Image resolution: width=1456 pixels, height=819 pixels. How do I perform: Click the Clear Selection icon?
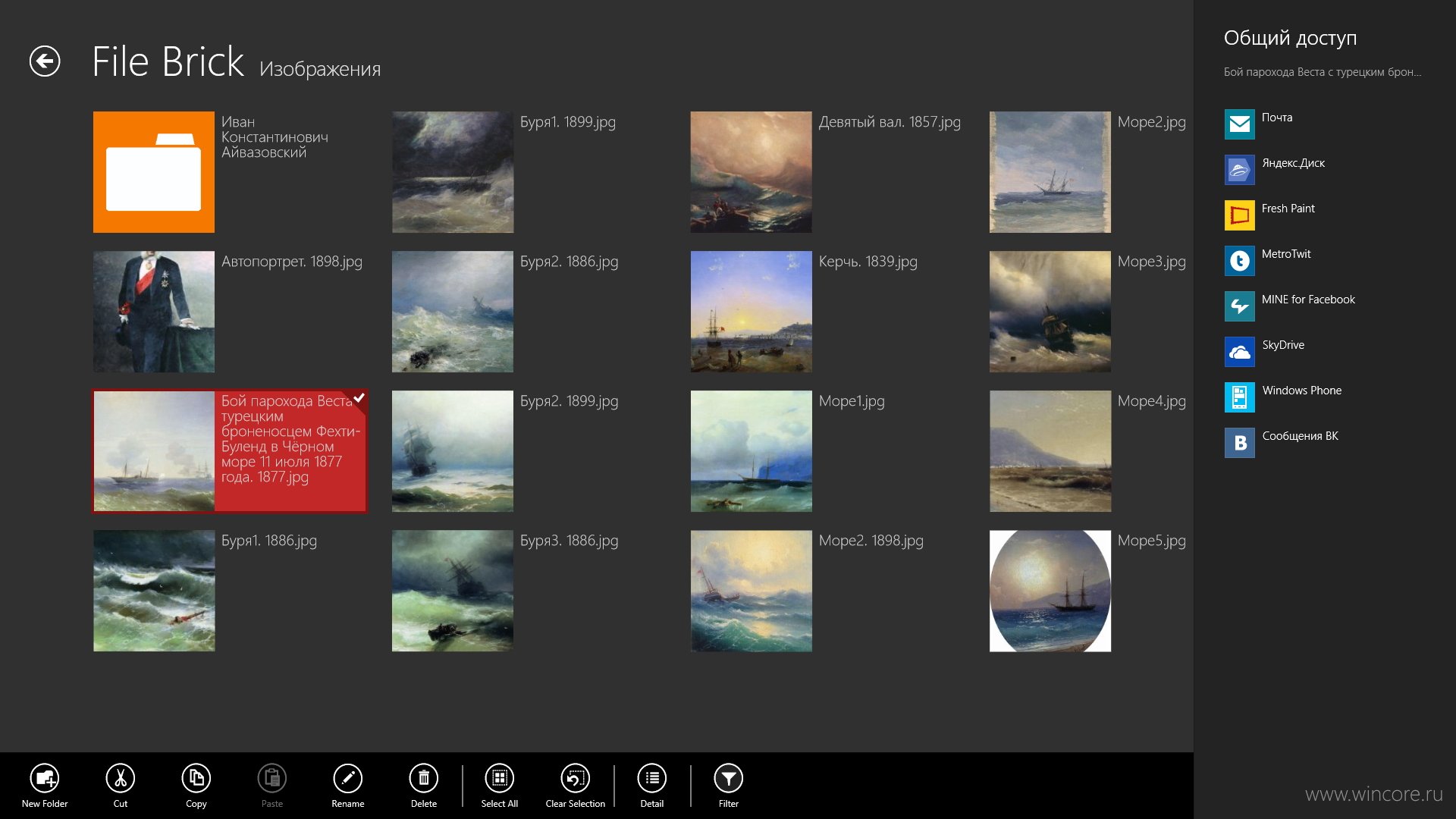[x=576, y=778]
